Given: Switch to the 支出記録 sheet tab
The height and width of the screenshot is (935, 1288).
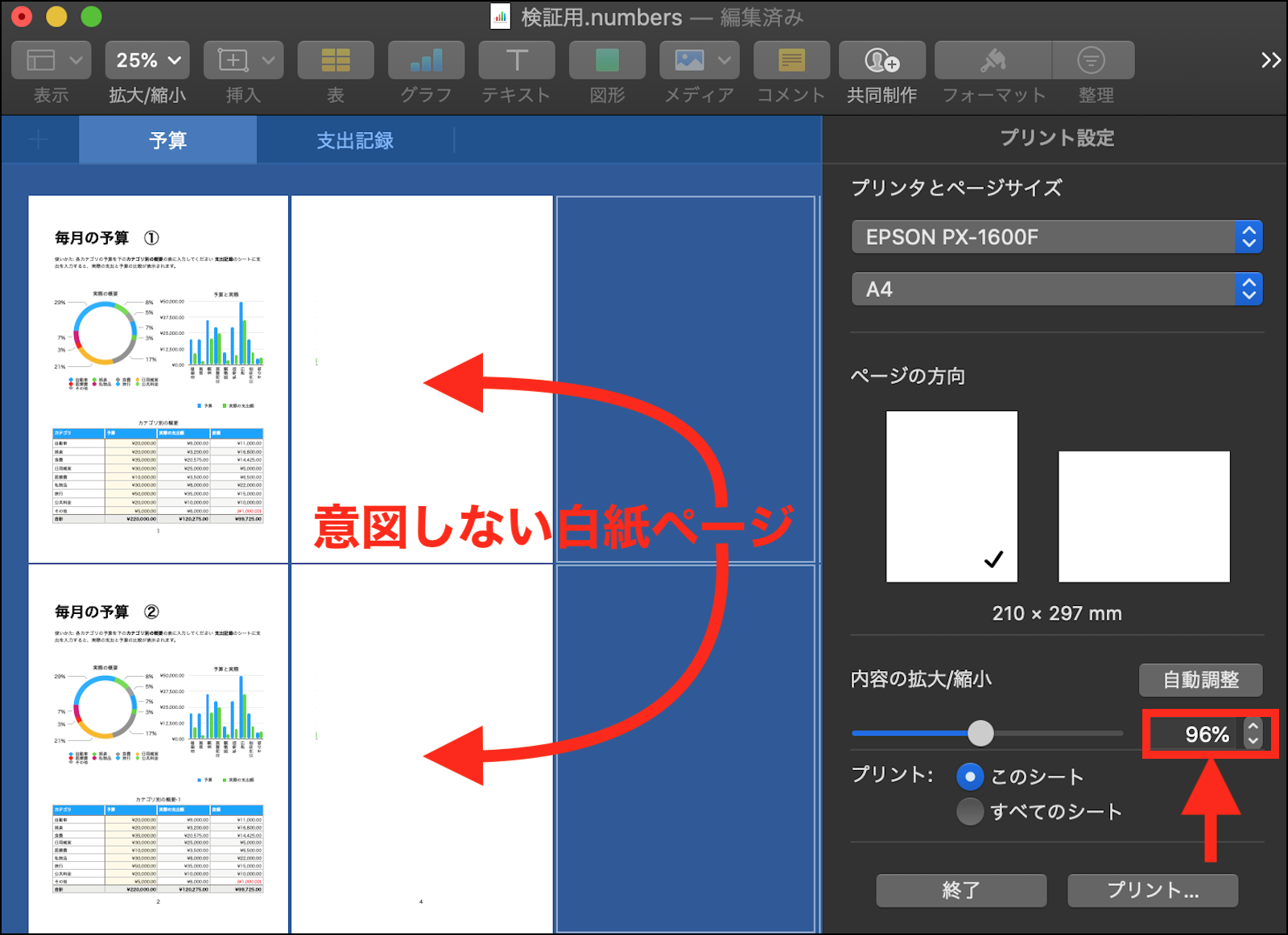Looking at the screenshot, I should [355, 141].
